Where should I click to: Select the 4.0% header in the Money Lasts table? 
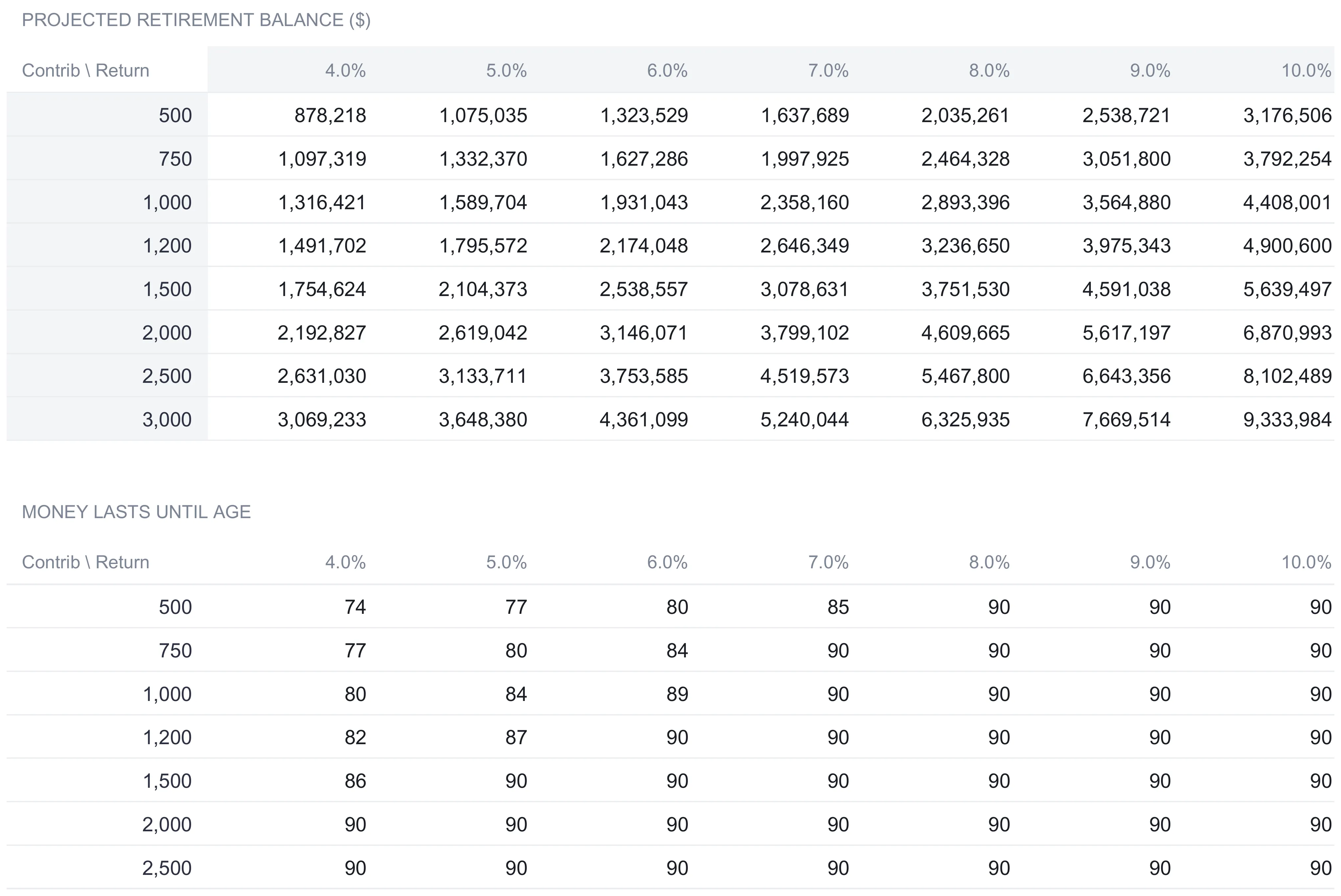[345, 562]
